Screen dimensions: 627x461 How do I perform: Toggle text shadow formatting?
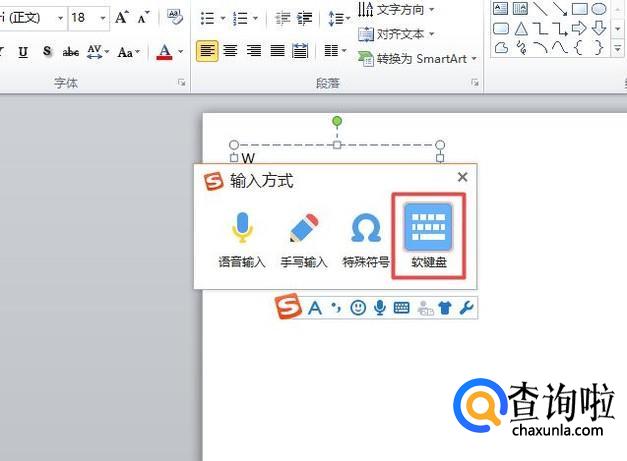click(47, 52)
